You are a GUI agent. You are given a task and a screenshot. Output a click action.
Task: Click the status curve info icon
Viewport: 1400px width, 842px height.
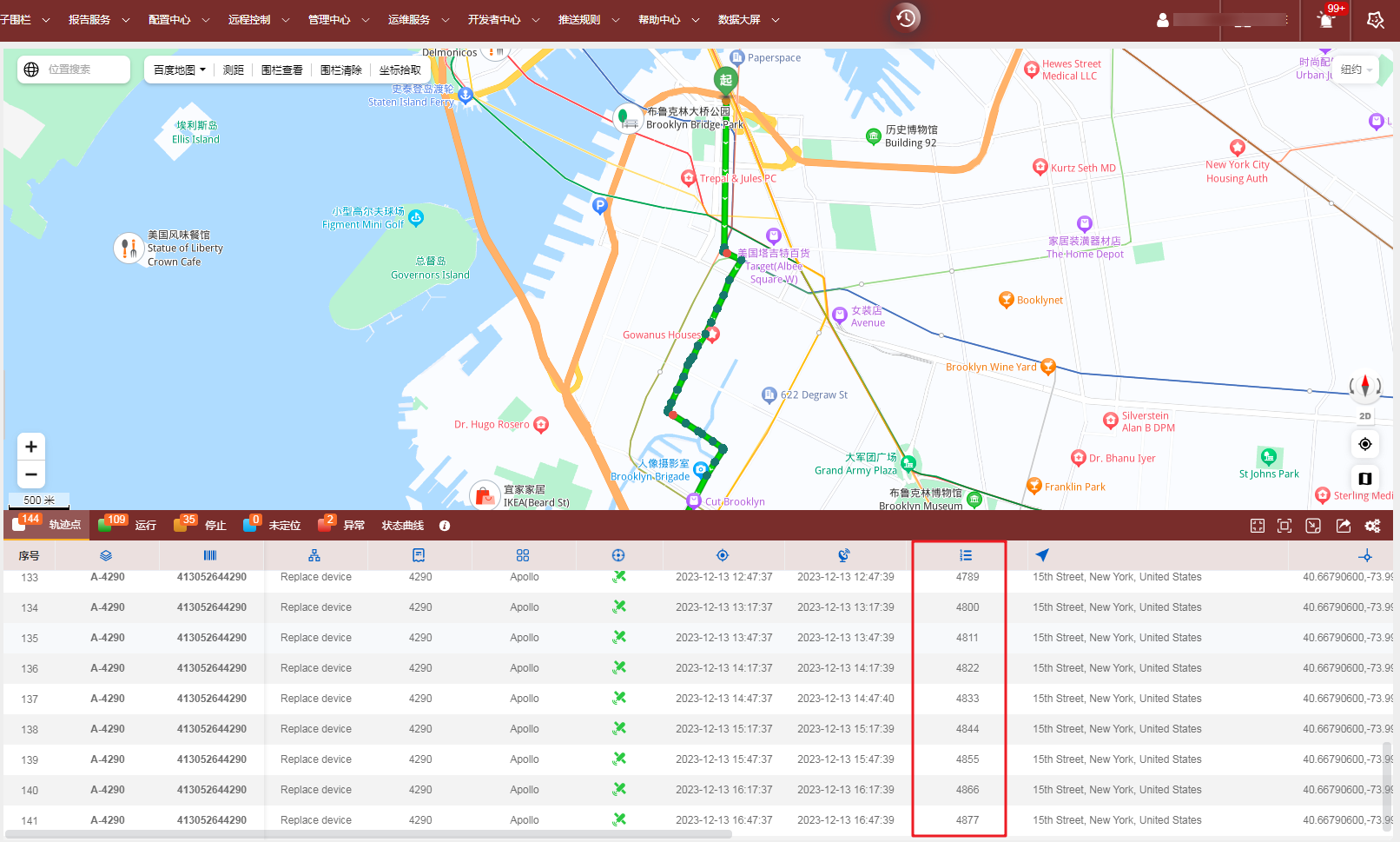point(445,526)
